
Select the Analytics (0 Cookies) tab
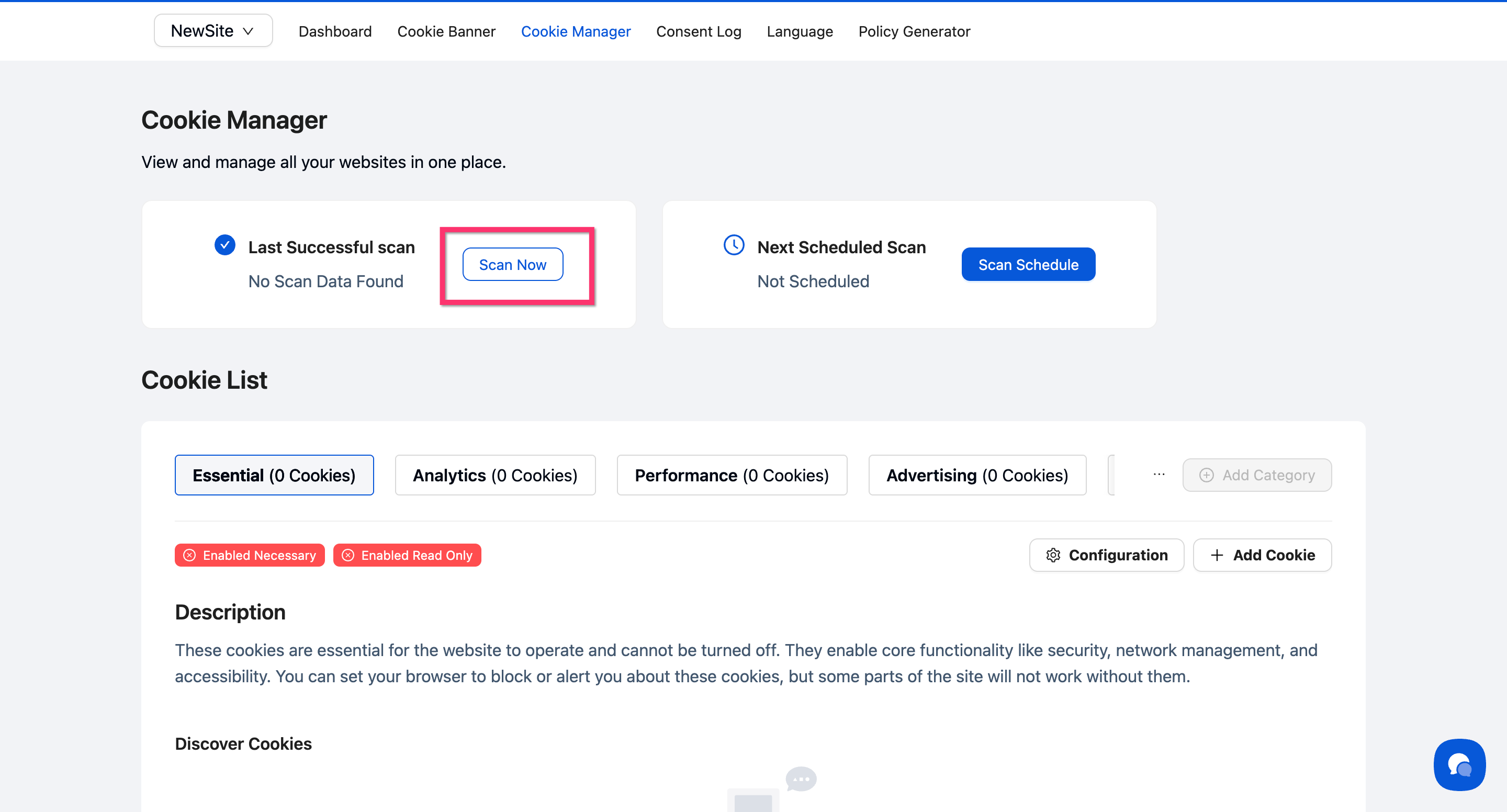[x=495, y=475]
